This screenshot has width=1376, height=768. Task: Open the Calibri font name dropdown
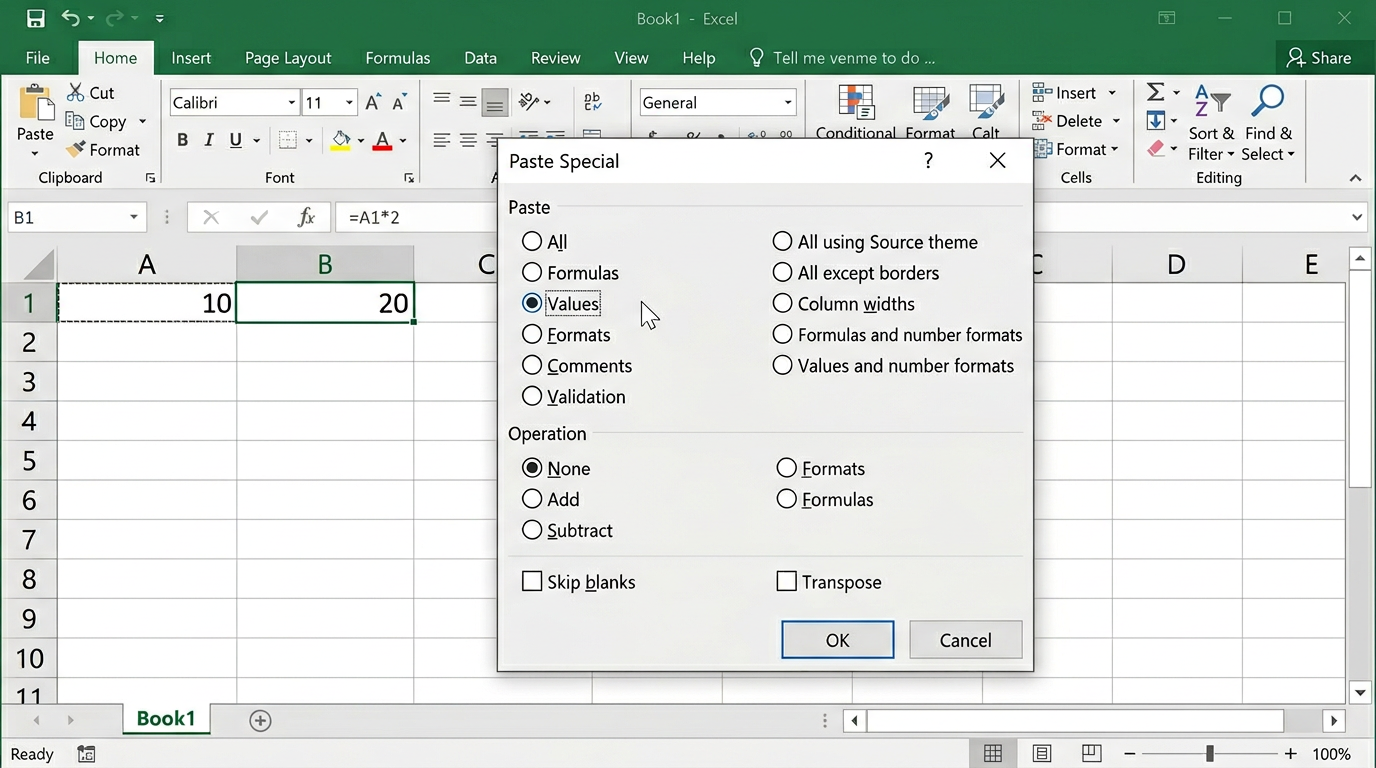291,103
